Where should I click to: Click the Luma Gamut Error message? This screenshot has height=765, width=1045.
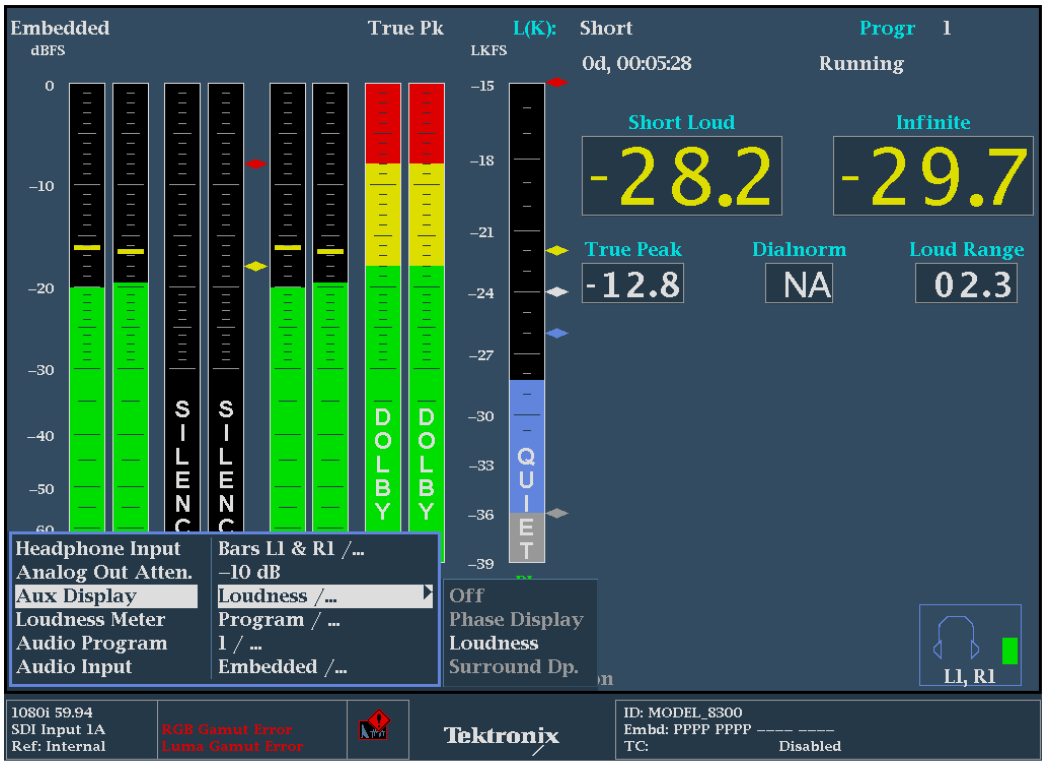click(x=232, y=746)
